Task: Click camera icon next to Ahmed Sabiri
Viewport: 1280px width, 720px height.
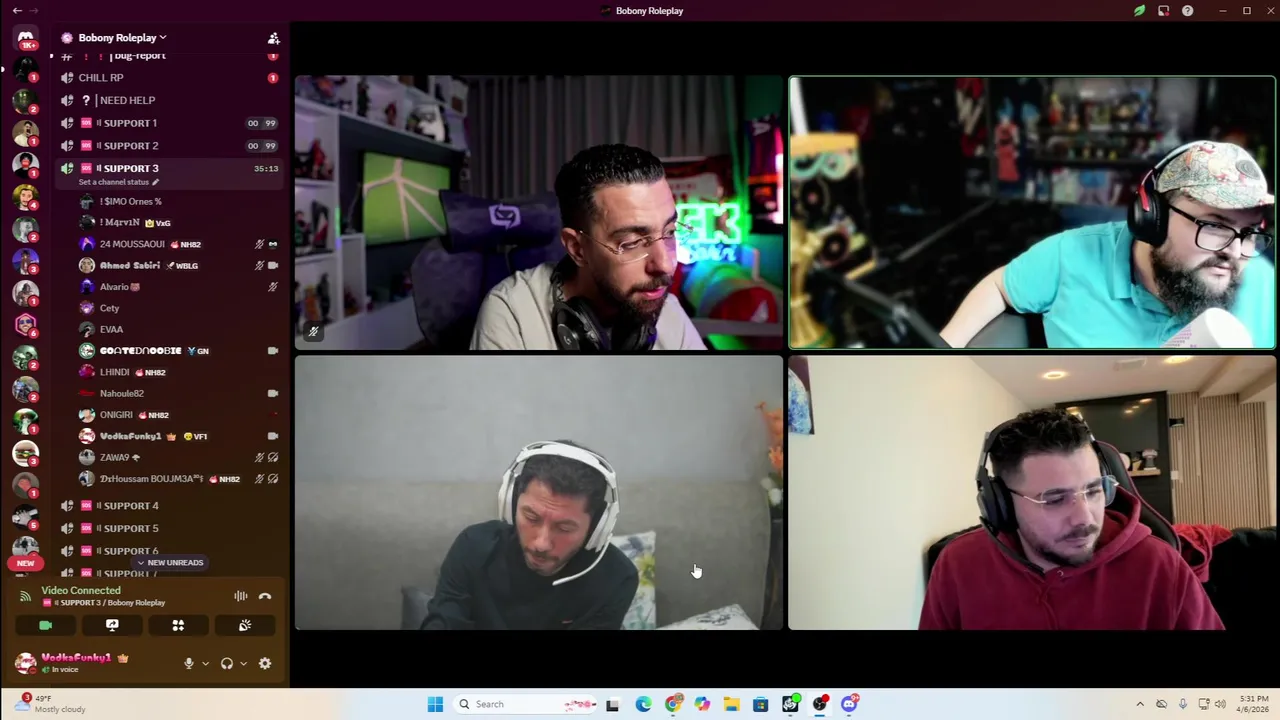Action: (x=273, y=265)
